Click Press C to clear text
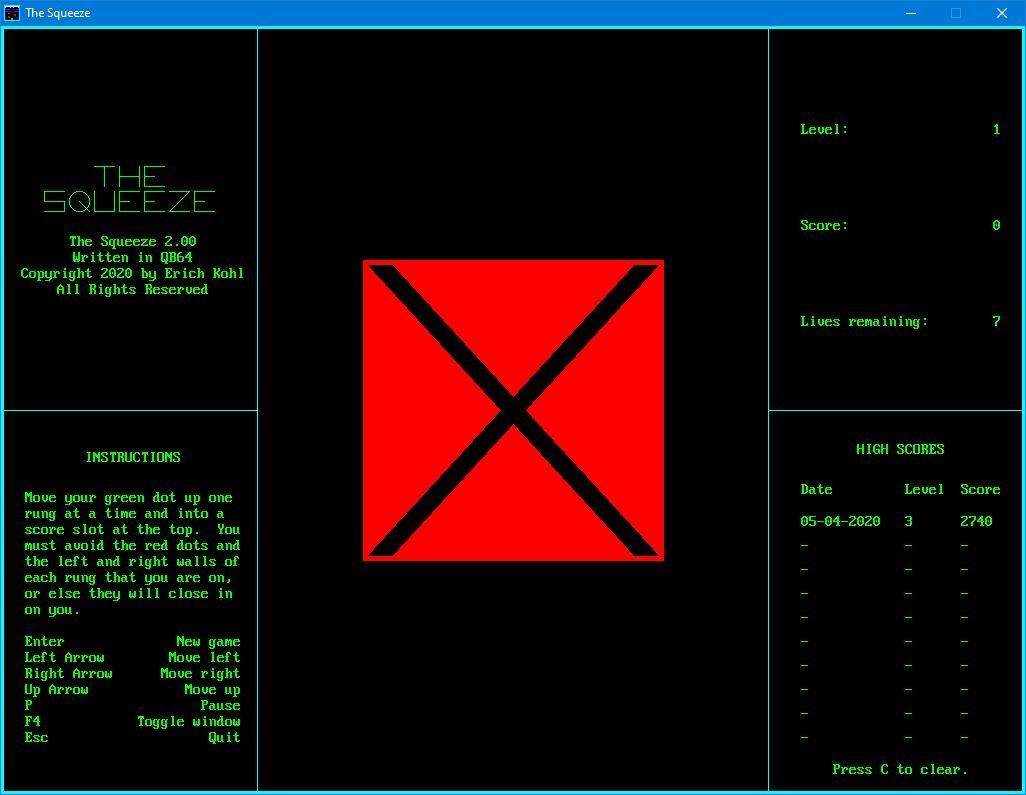The height and width of the screenshot is (795, 1026). (x=899, y=769)
